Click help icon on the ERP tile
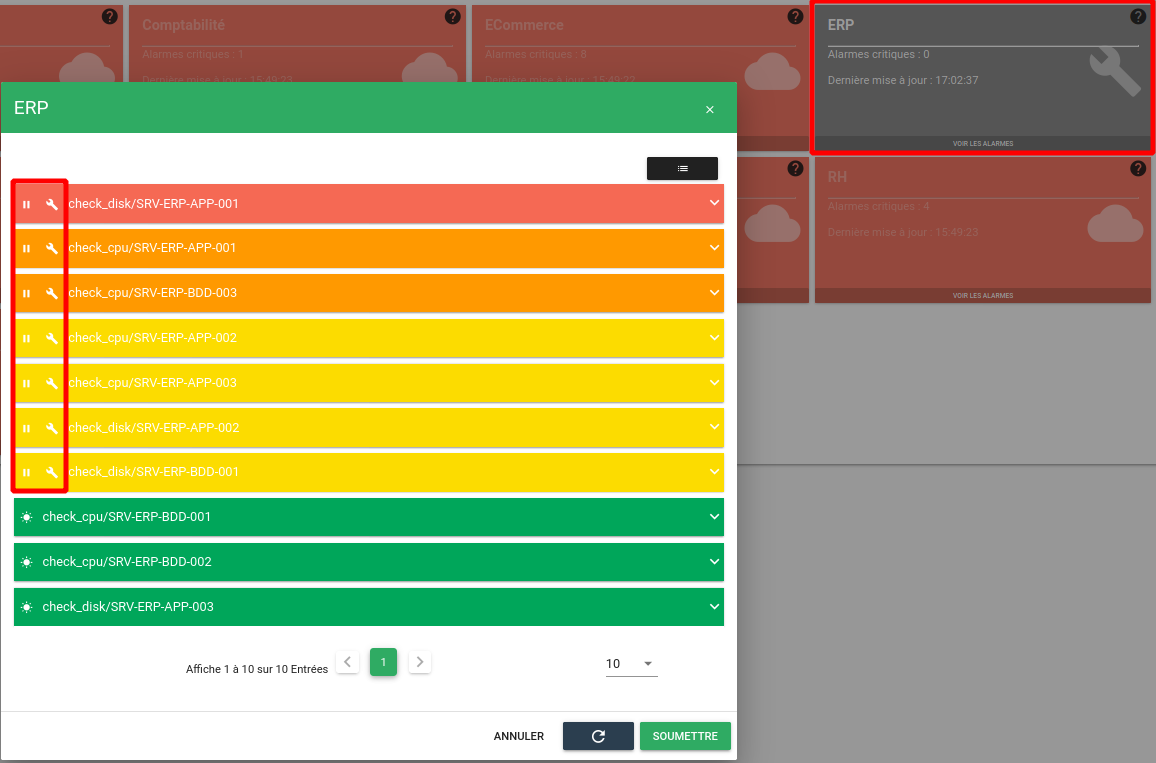1156x763 pixels. click(1138, 17)
